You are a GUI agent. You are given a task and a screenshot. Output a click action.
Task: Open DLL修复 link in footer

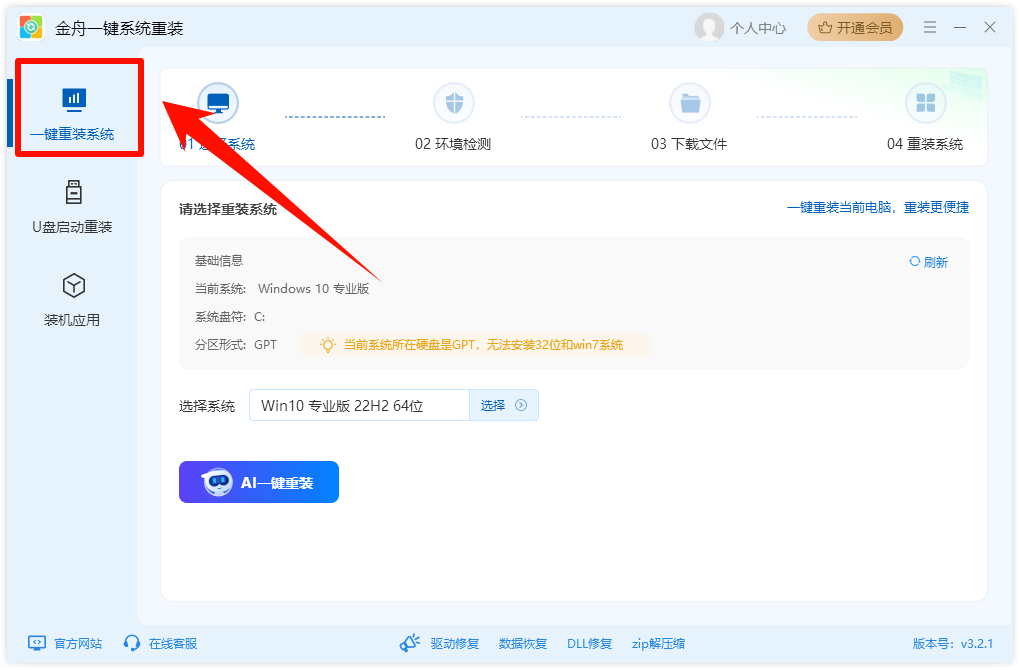589,643
